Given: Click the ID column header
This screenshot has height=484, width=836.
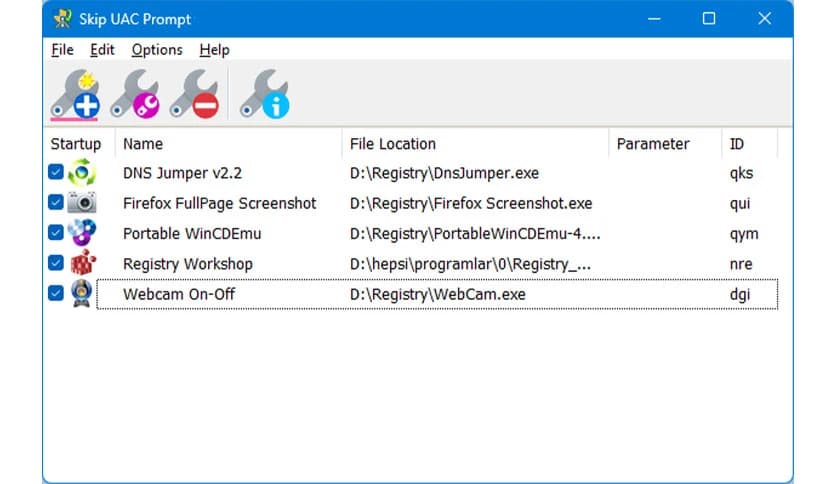Looking at the screenshot, I should coord(750,143).
